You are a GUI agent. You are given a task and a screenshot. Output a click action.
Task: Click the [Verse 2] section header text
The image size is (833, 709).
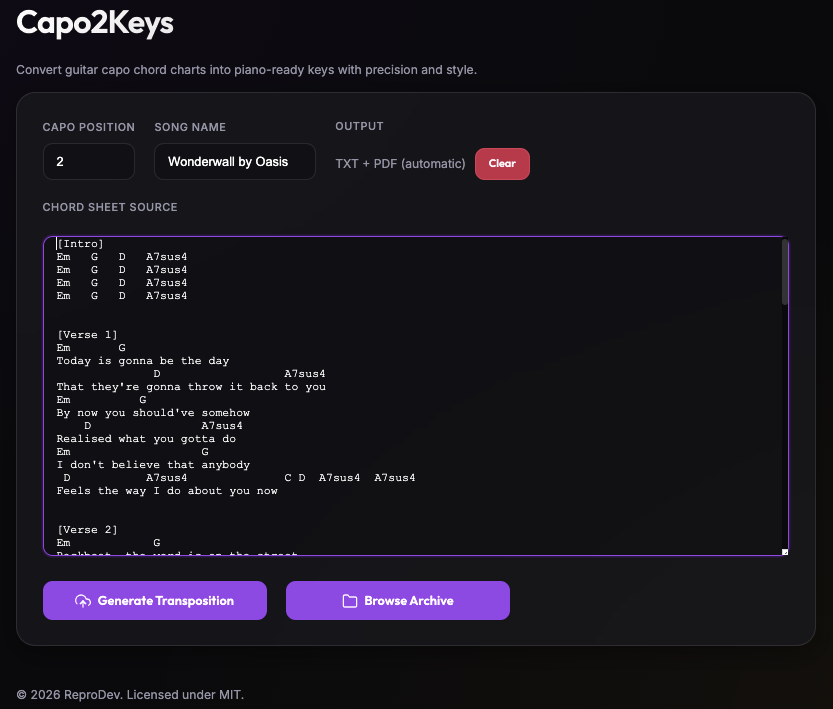pyautogui.click(x=87, y=530)
